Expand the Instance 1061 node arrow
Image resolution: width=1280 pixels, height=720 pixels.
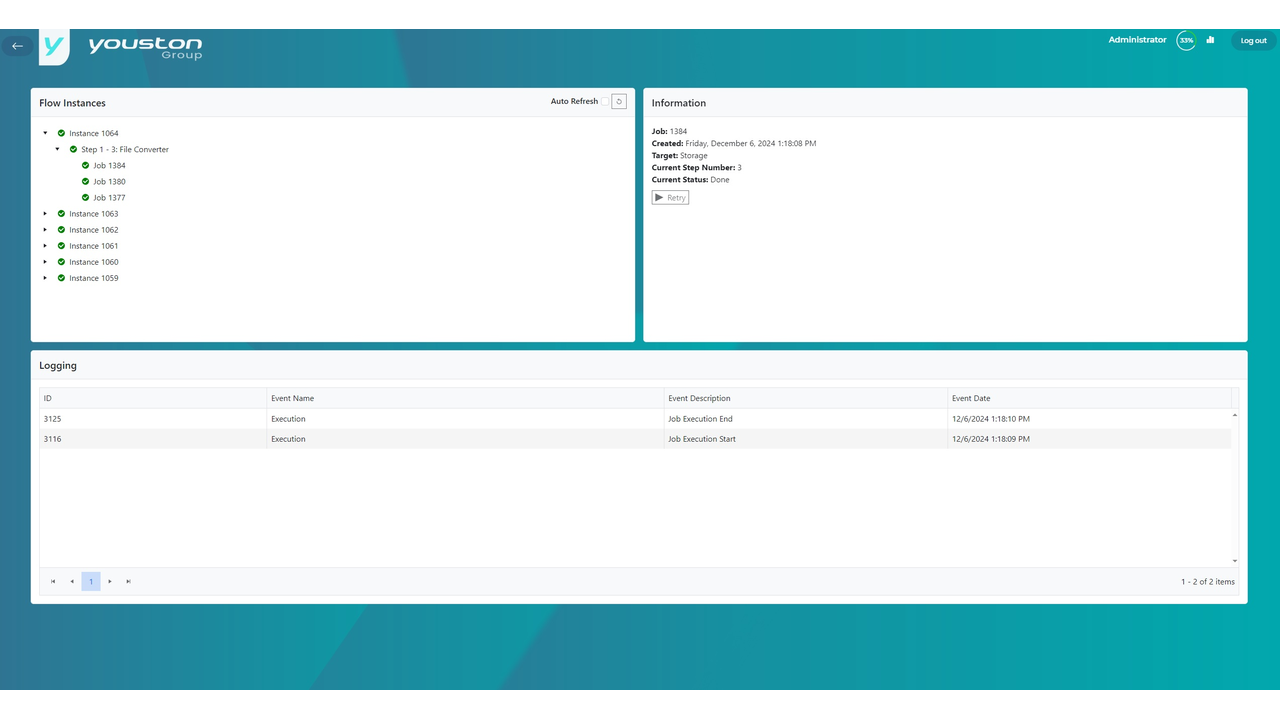(x=45, y=245)
